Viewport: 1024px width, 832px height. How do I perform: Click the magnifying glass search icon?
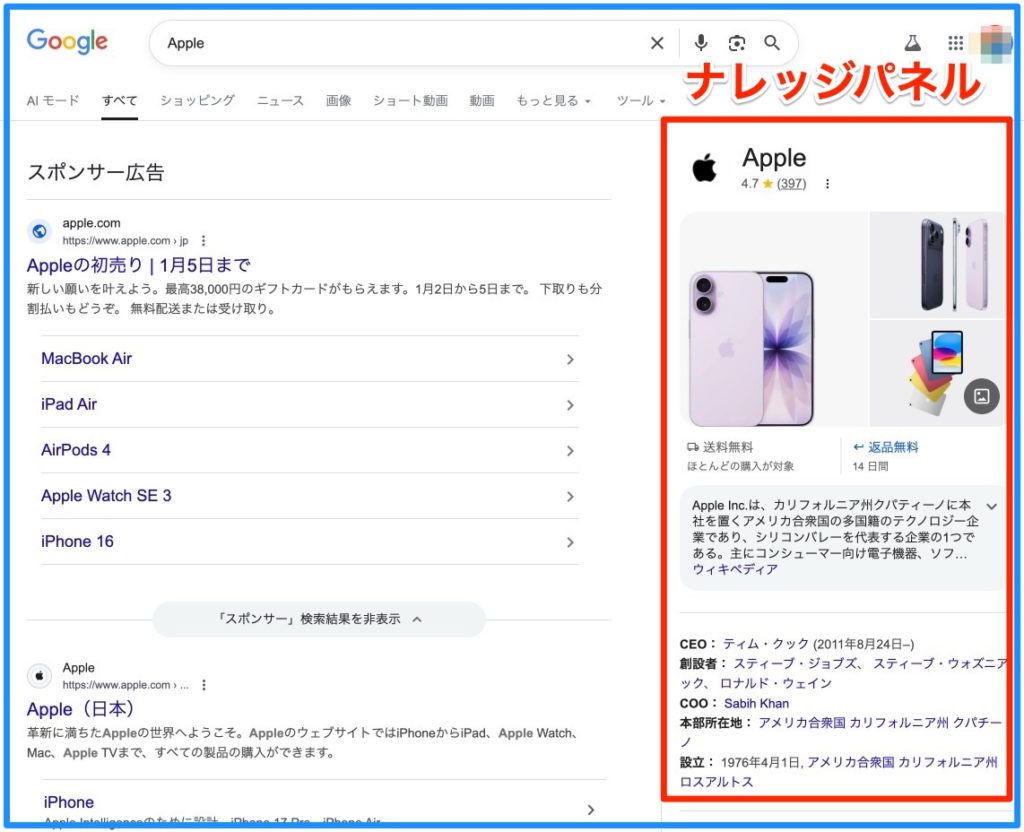tap(772, 43)
